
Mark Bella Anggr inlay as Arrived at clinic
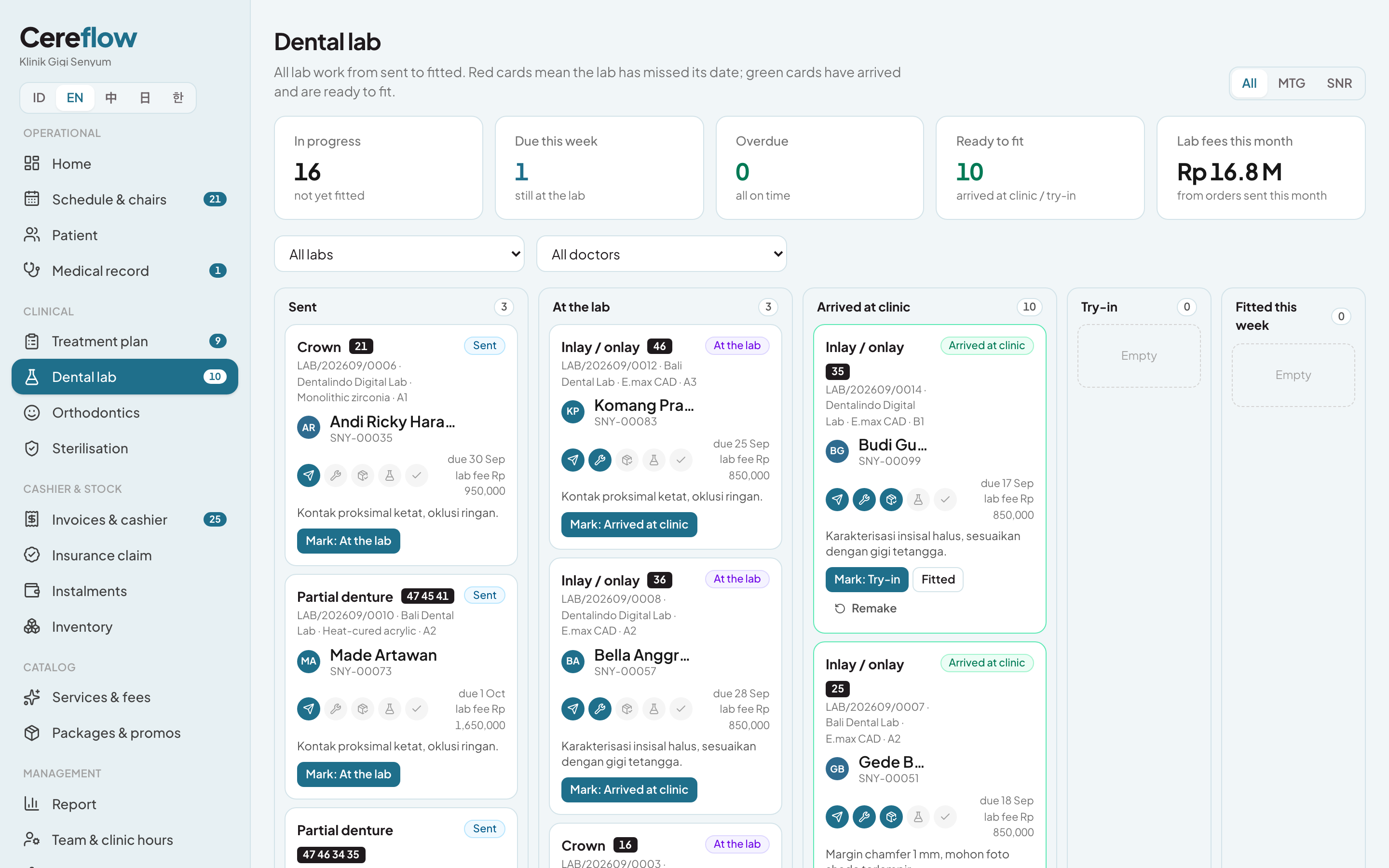pos(629,790)
